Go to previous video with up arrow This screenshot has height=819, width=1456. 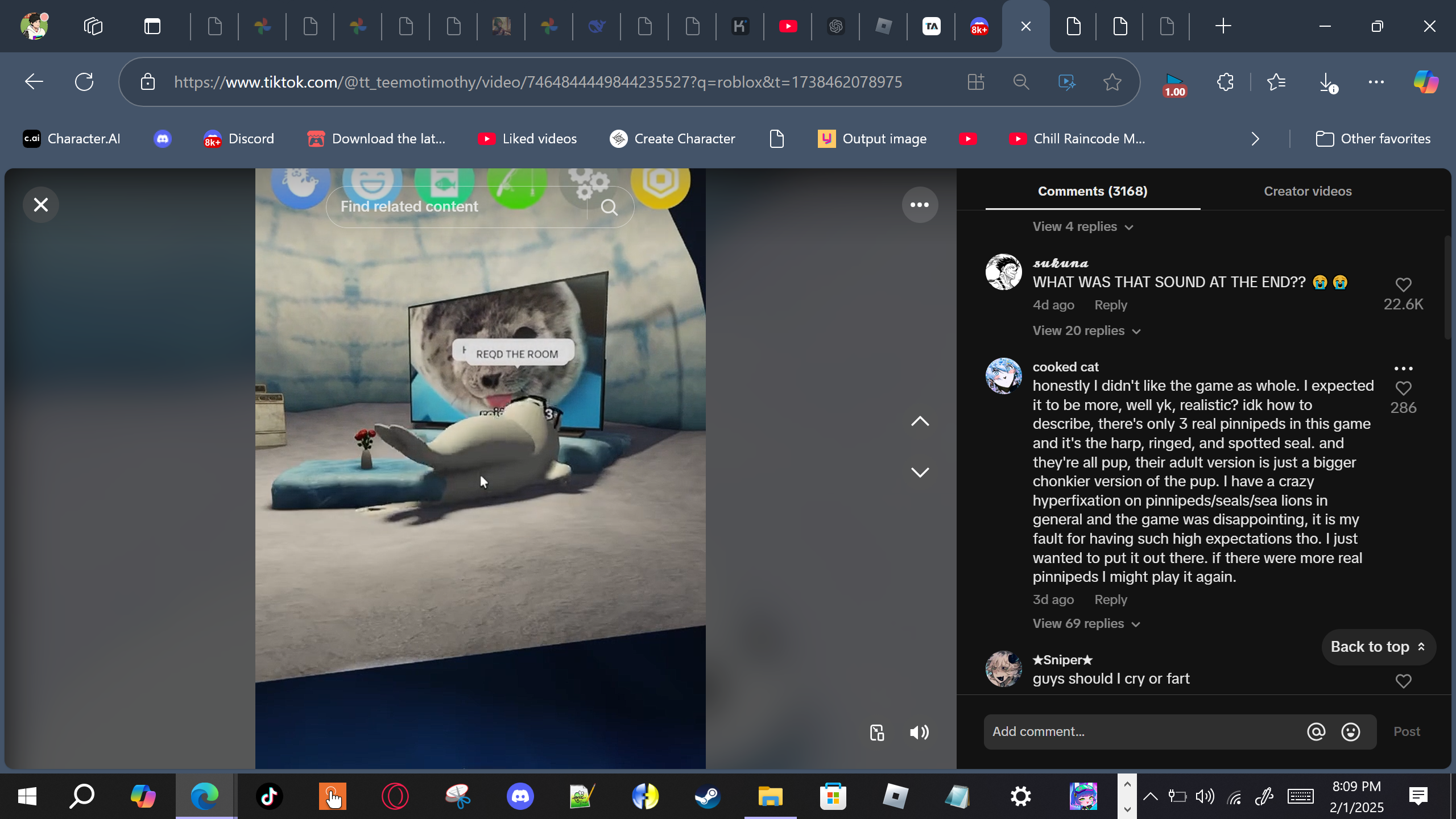click(920, 421)
